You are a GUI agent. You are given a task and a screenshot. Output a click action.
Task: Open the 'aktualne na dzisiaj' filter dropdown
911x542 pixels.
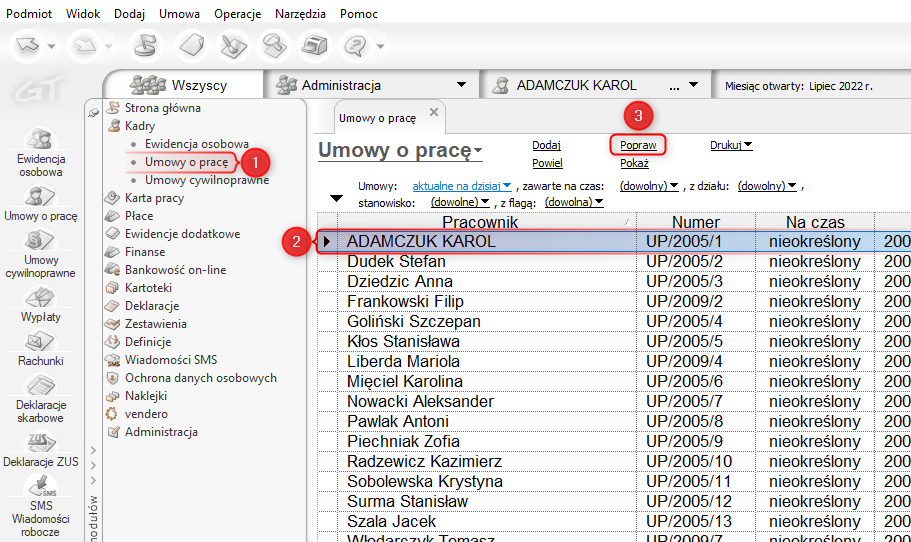[x=462, y=186]
